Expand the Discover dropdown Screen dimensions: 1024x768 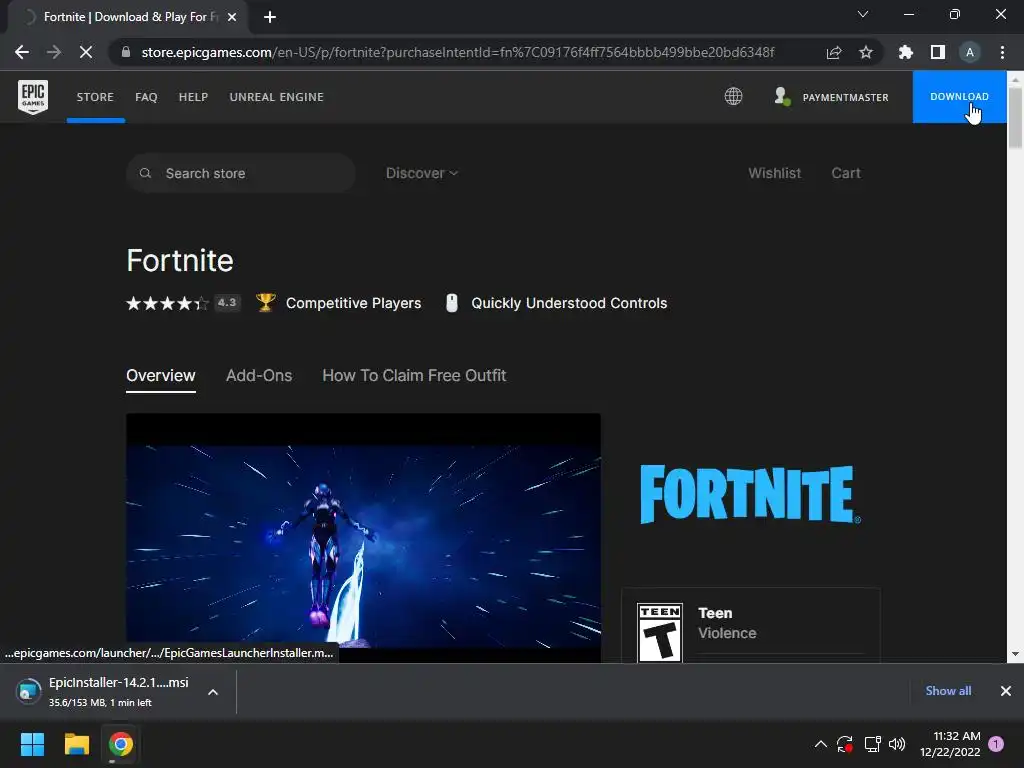[x=422, y=173]
